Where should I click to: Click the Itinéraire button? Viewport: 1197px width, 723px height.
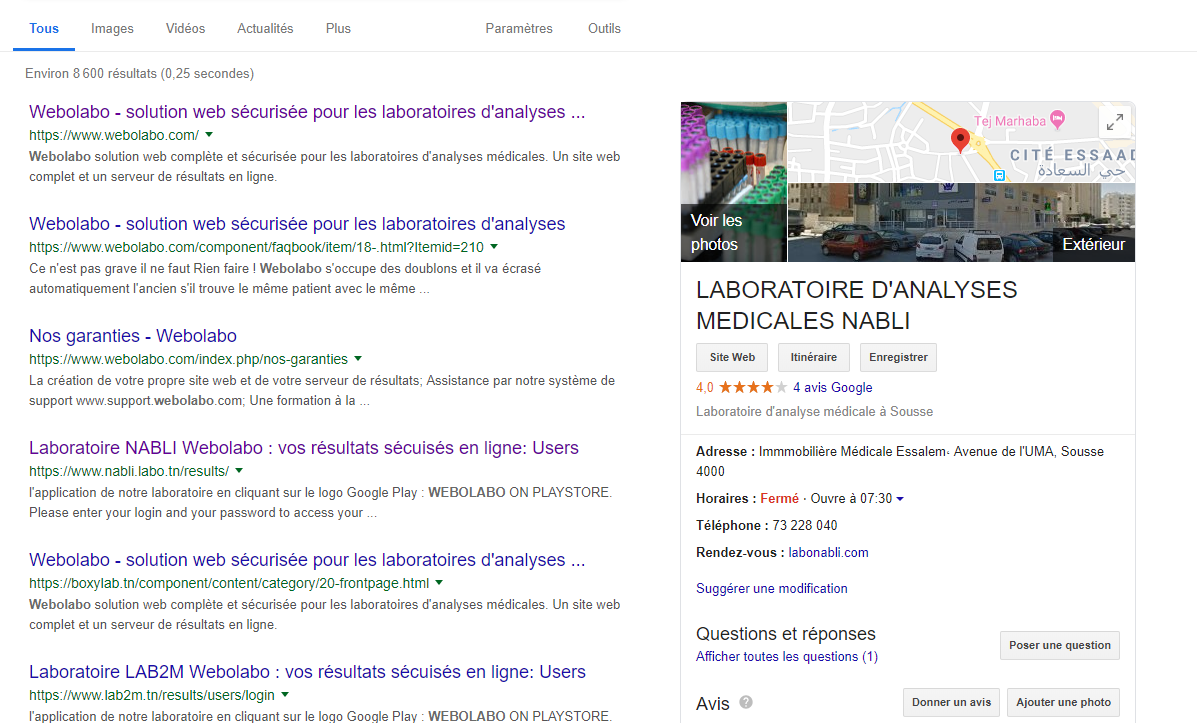click(x=814, y=357)
